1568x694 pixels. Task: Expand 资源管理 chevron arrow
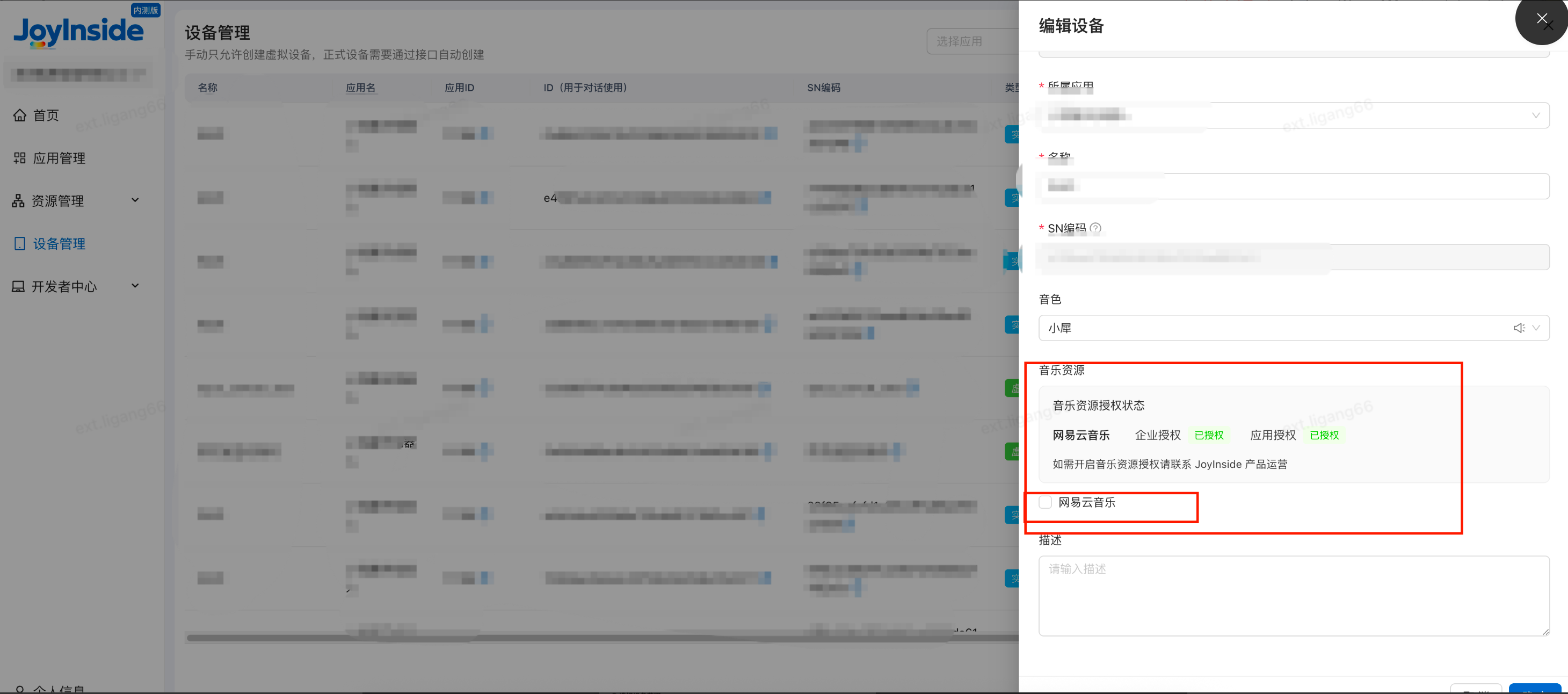click(x=135, y=200)
